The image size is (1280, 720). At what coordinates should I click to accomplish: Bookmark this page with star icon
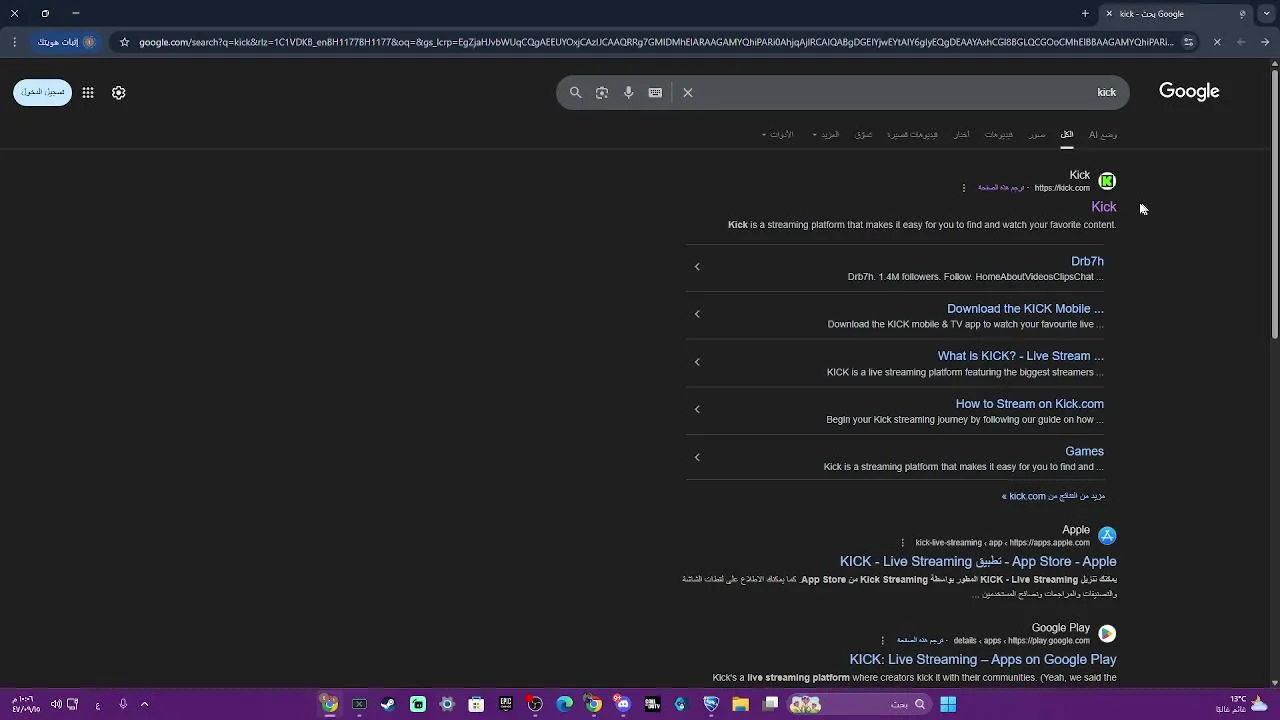pos(124,42)
